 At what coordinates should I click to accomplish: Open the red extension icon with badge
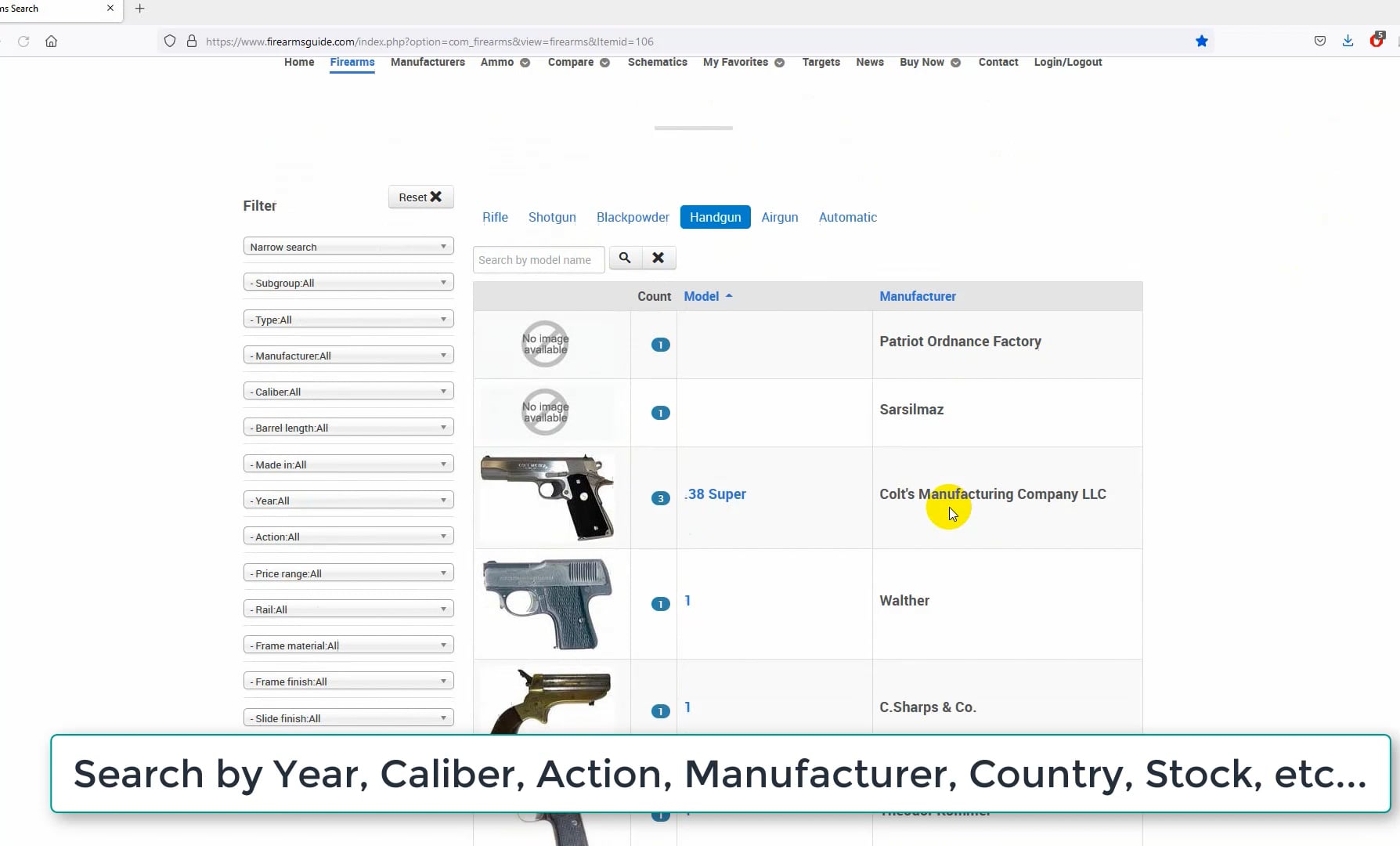(1377, 40)
